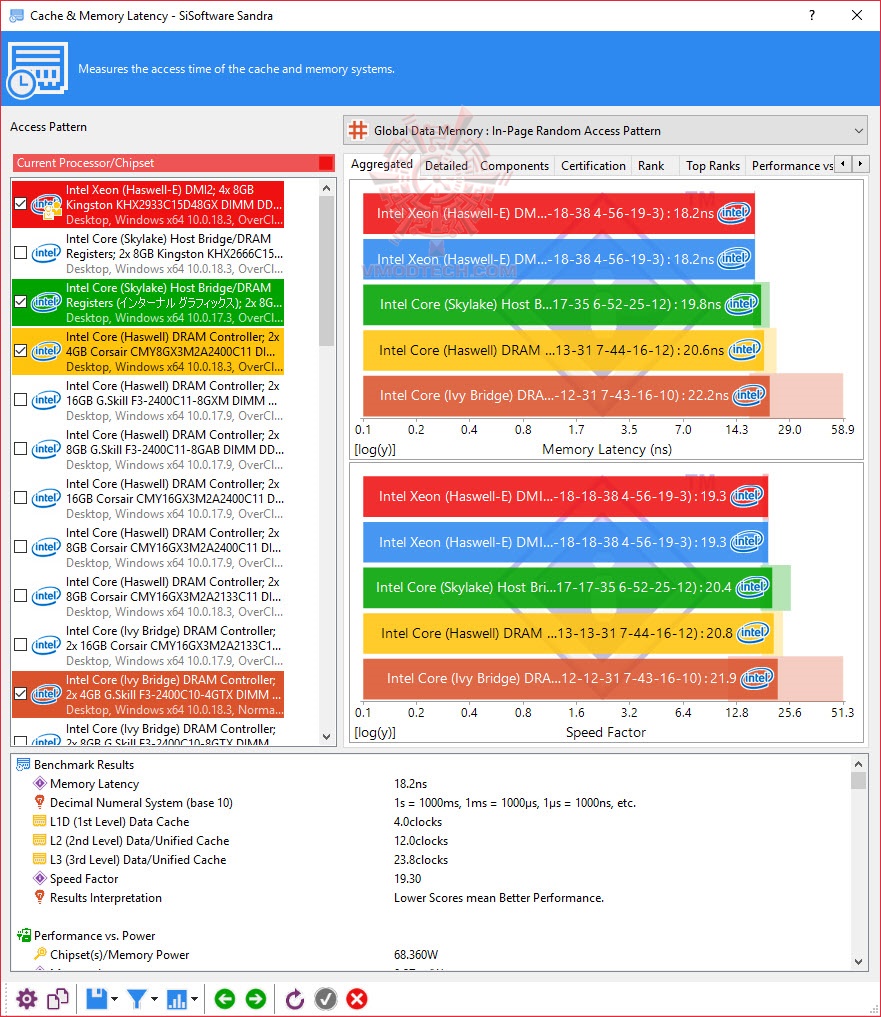
Task: Switch to the Aggregated tab
Action: pos(381,165)
